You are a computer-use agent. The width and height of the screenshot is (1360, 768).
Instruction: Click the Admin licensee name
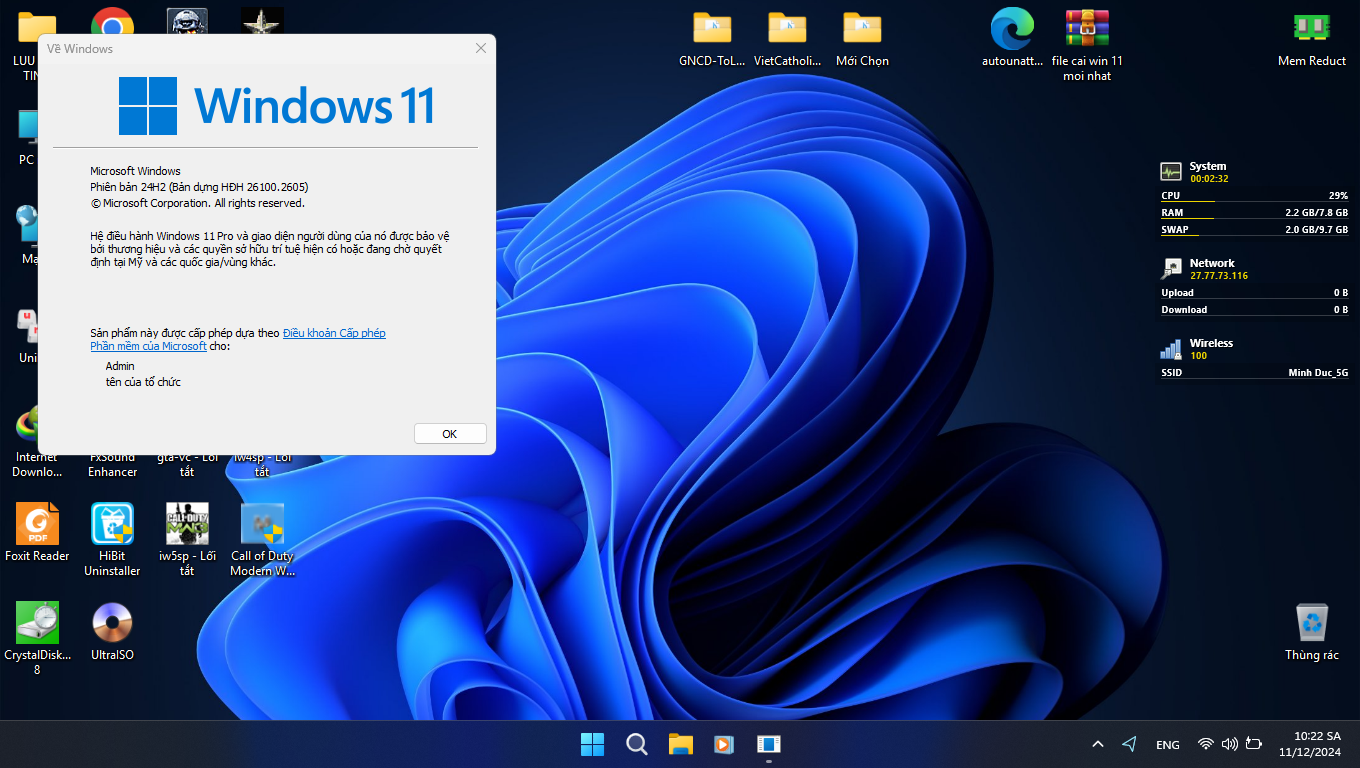(120, 366)
